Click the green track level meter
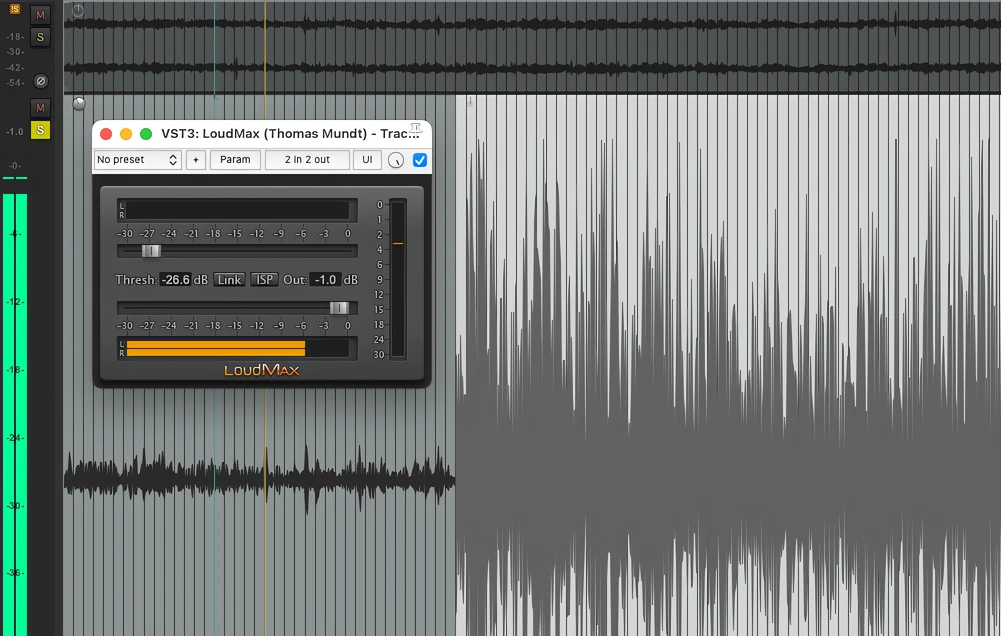 click(15, 414)
